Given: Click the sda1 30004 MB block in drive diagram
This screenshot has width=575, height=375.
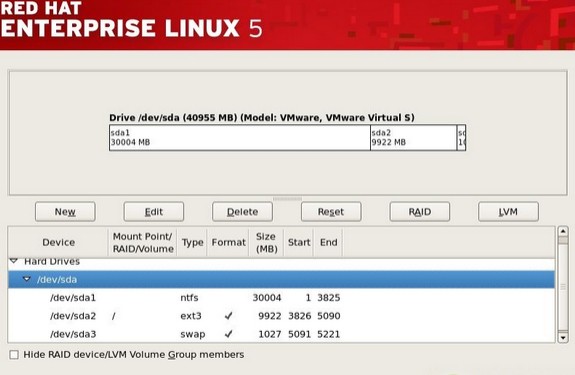Looking at the screenshot, I should point(240,137).
